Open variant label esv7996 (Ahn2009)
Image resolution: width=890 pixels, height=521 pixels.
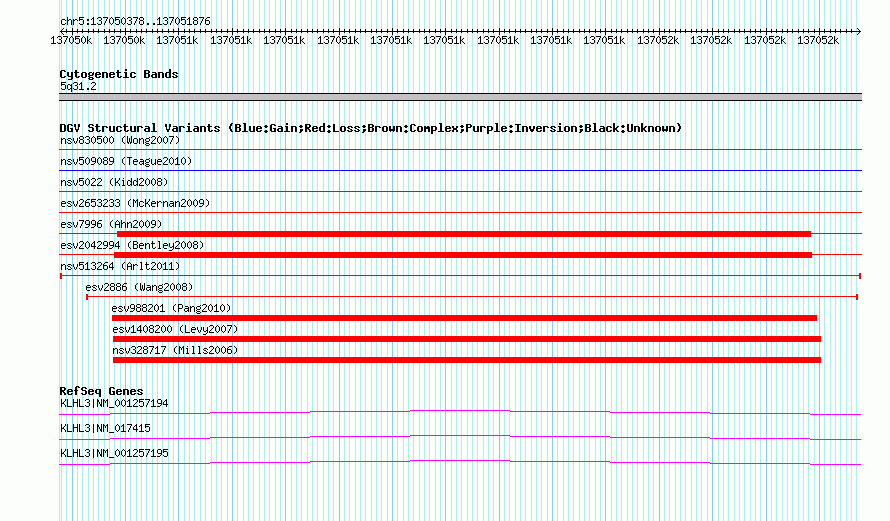point(111,224)
